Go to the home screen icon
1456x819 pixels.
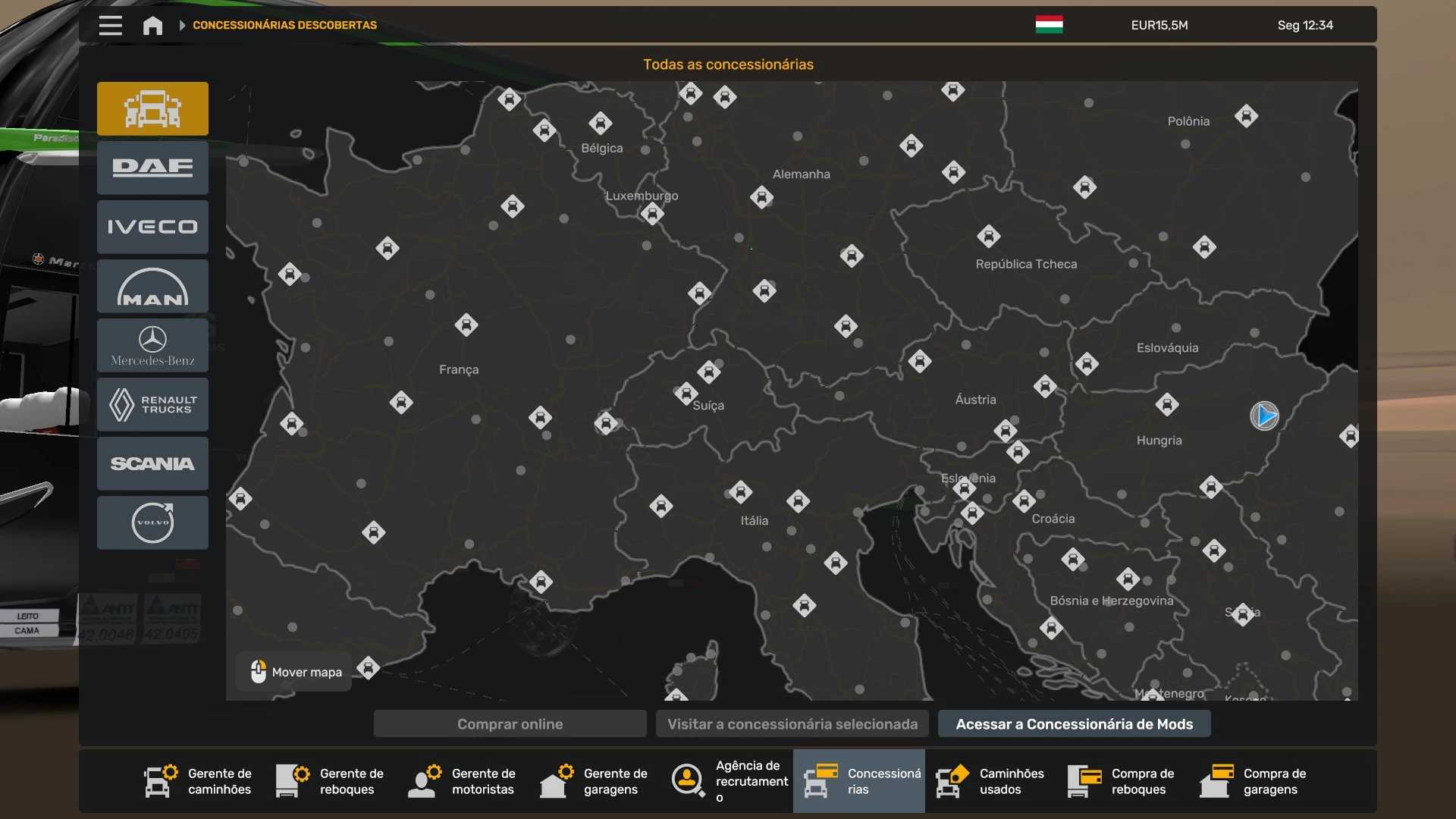point(152,25)
